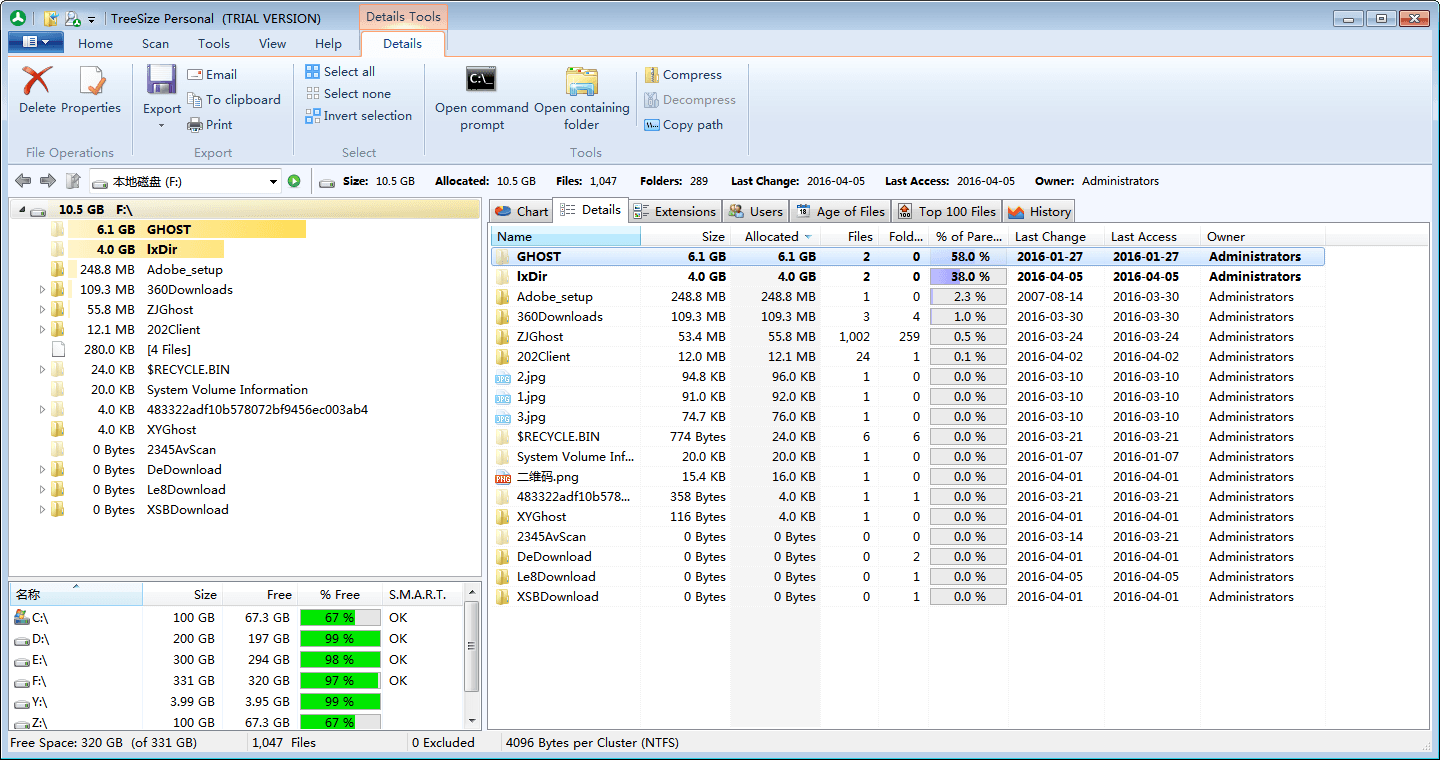The height and width of the screenshot is (760, 1440).
Task: Expand the $RECYCLE.BIN tree node
Action: 42,370
